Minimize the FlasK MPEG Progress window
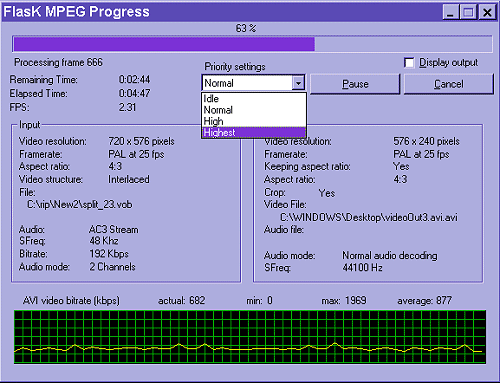Image resolution: width=500 pixels, height=383 pixels. click(x=450, y=12)
